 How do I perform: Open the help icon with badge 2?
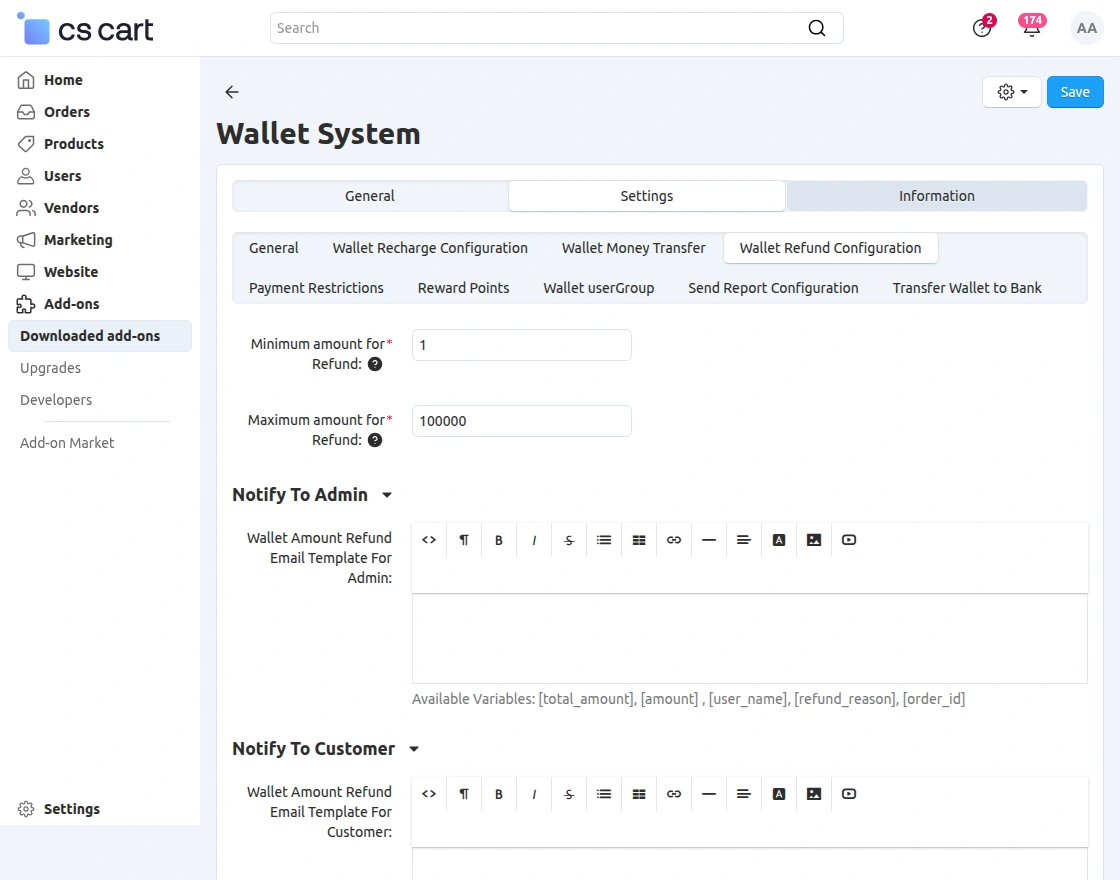click(x=983, y=28)
